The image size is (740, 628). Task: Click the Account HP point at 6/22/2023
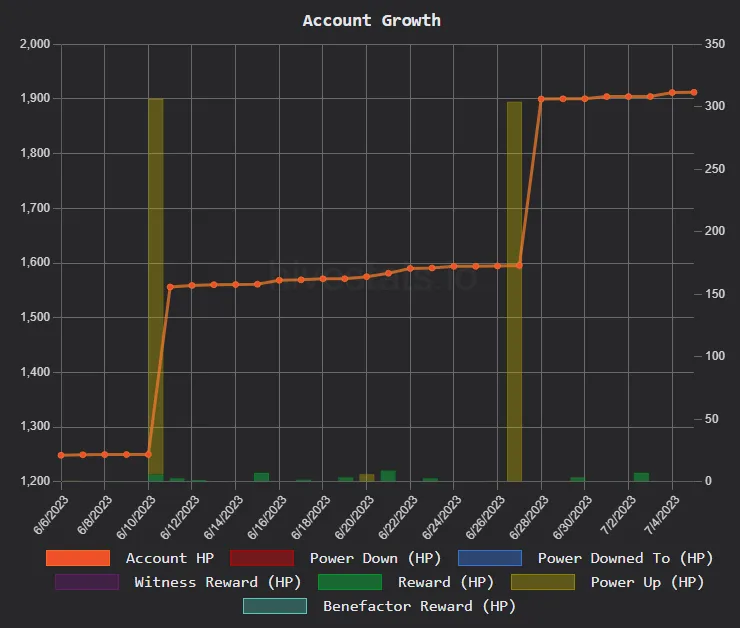pyautogui.click(x=410, y=268)
